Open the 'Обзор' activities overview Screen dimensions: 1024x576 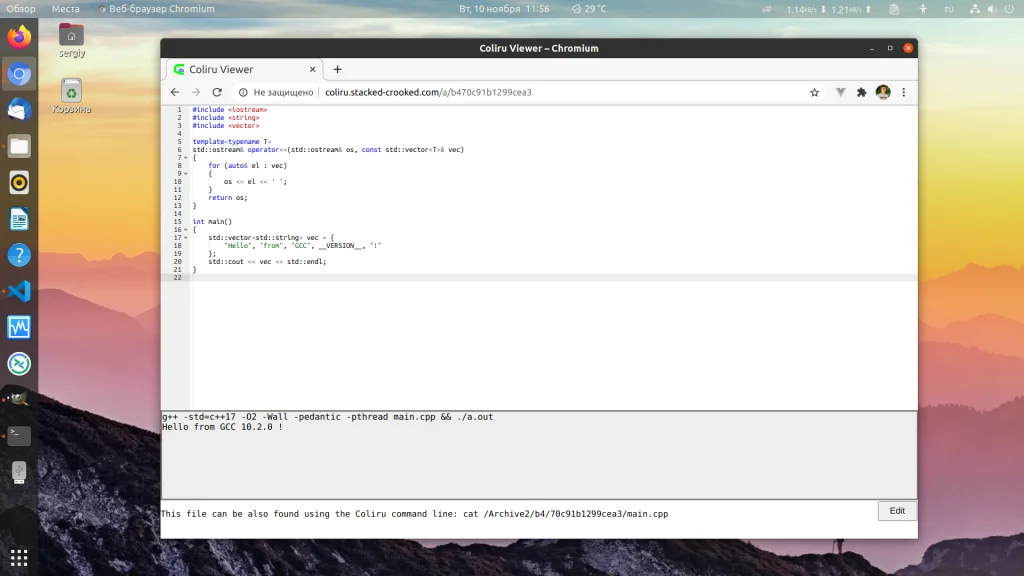pyautogui.click(x=21, y=9)
